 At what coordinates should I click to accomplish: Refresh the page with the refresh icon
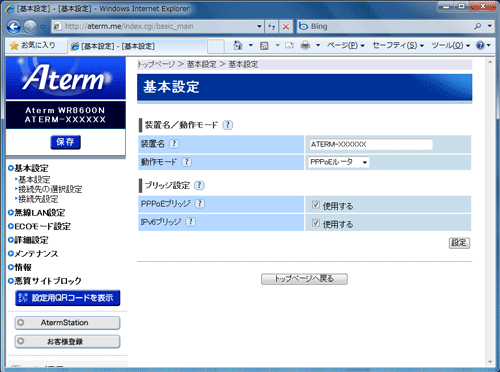[x=272, y=26]
